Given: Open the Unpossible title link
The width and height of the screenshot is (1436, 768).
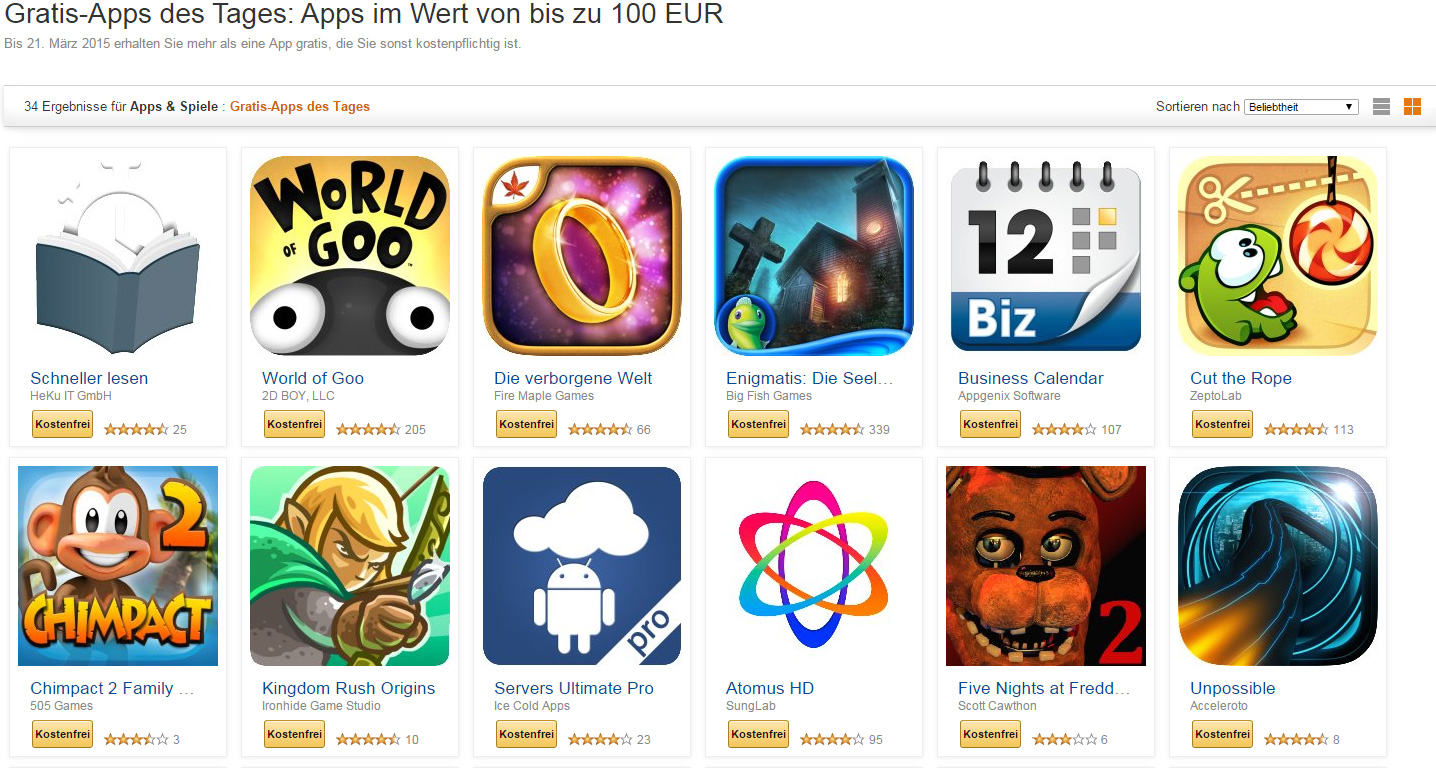Looking at the screenshot, I should point(1233,688).
